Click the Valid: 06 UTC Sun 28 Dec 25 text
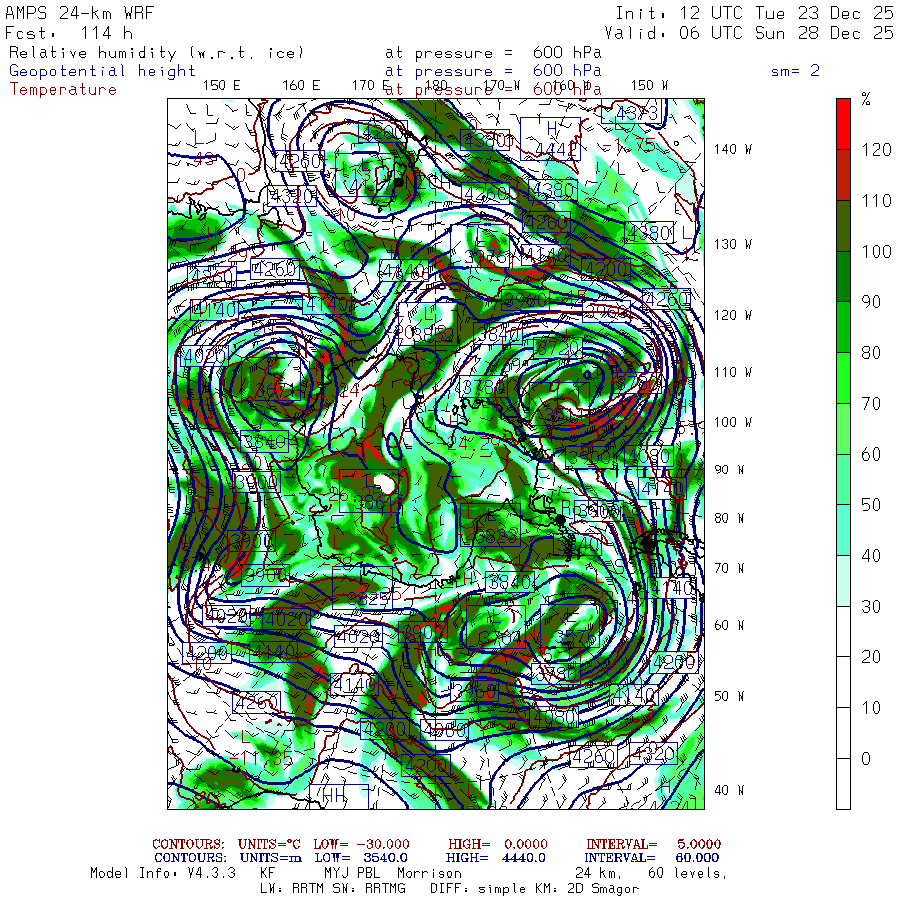 click(753, 32)
